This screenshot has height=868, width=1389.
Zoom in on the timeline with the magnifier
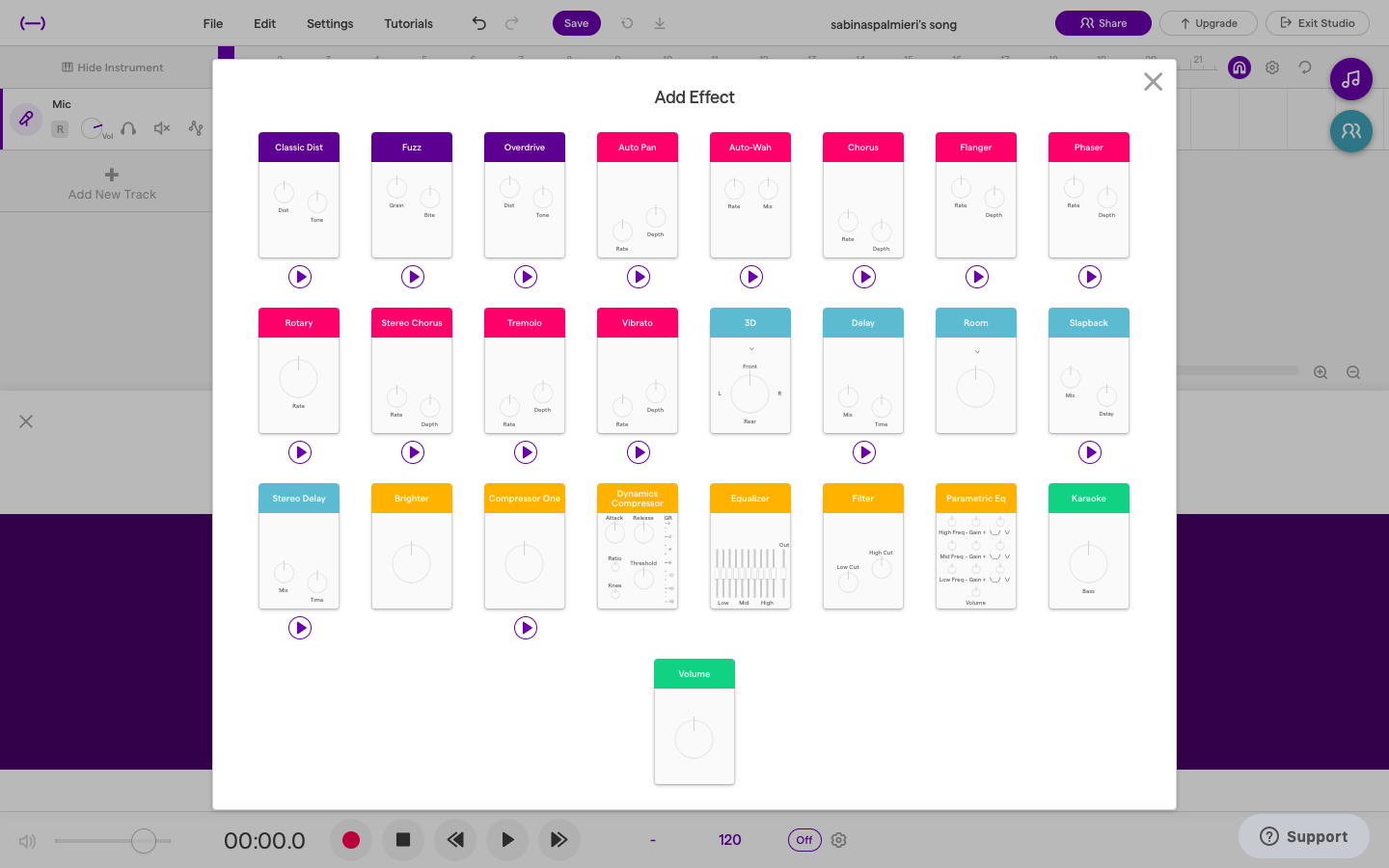(1320, 371)
